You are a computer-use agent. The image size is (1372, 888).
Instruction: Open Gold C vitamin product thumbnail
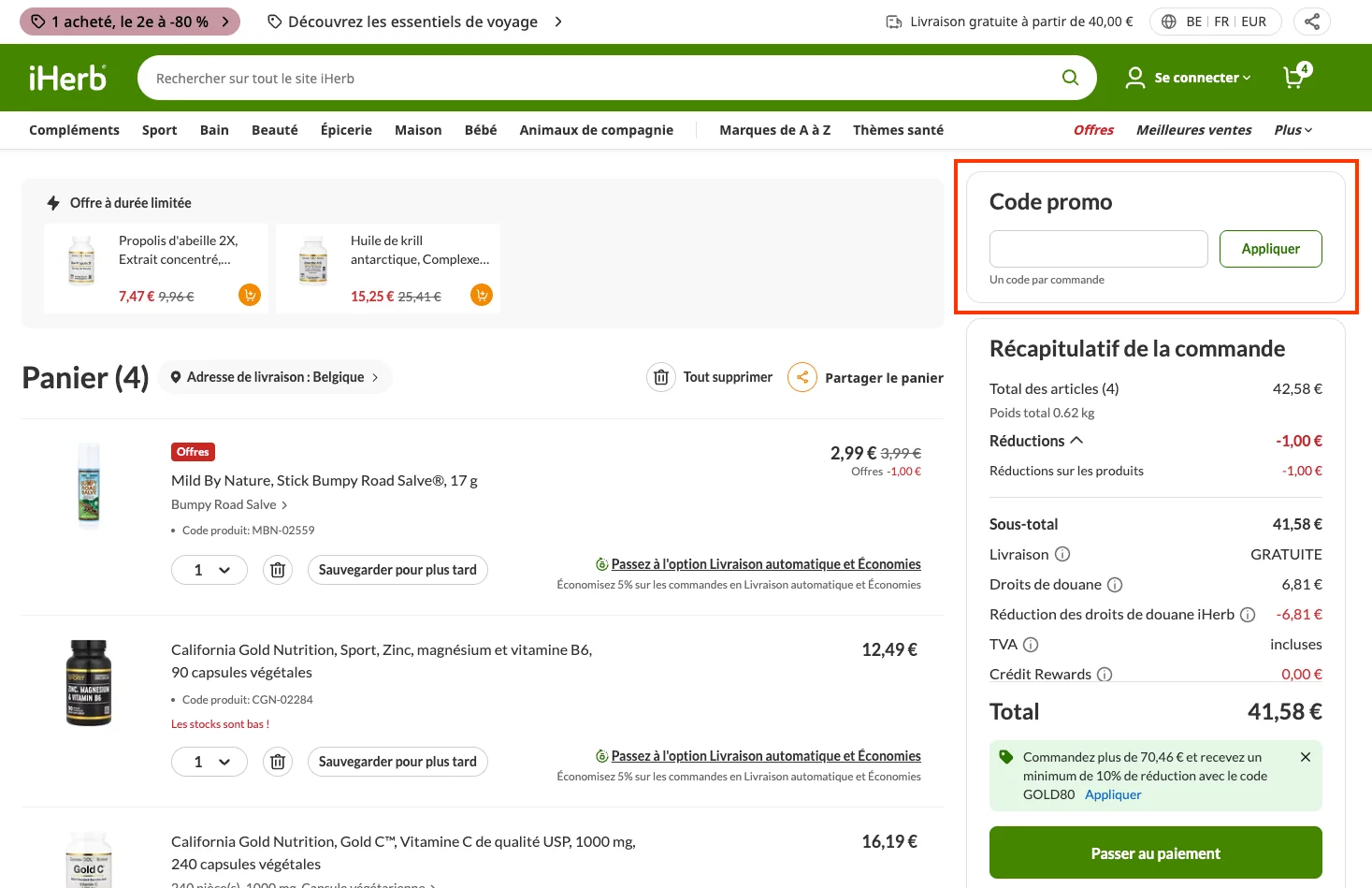(89, 859)
